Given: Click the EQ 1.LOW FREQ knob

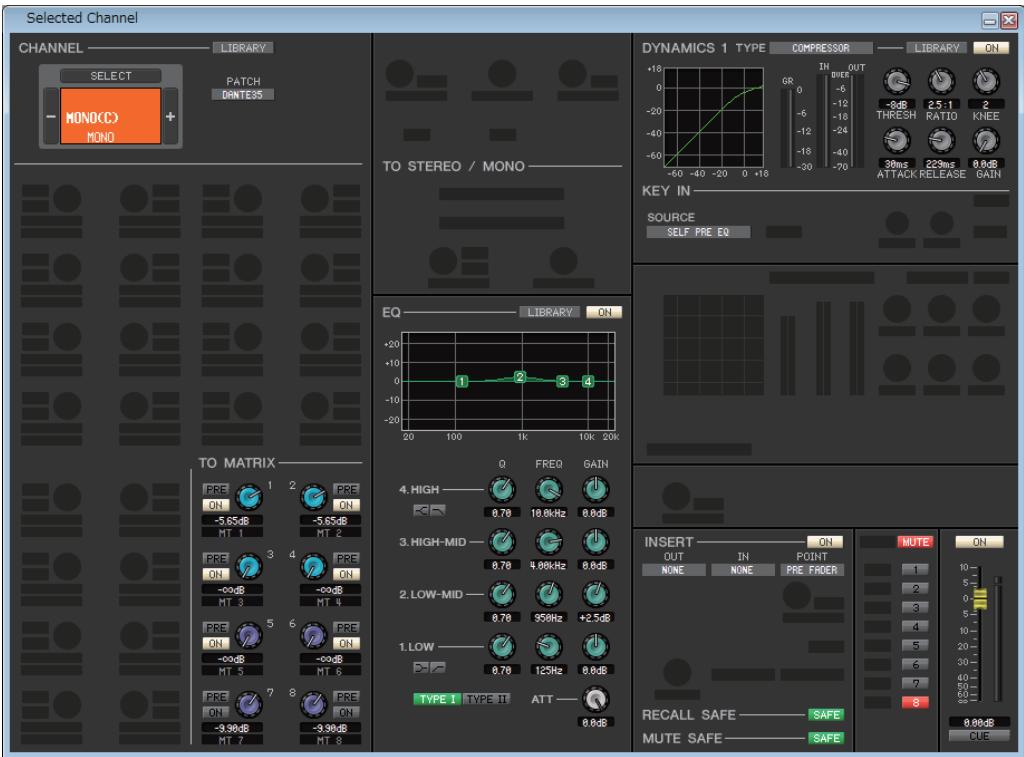Looking at the screenshot, I should [549, 646].
